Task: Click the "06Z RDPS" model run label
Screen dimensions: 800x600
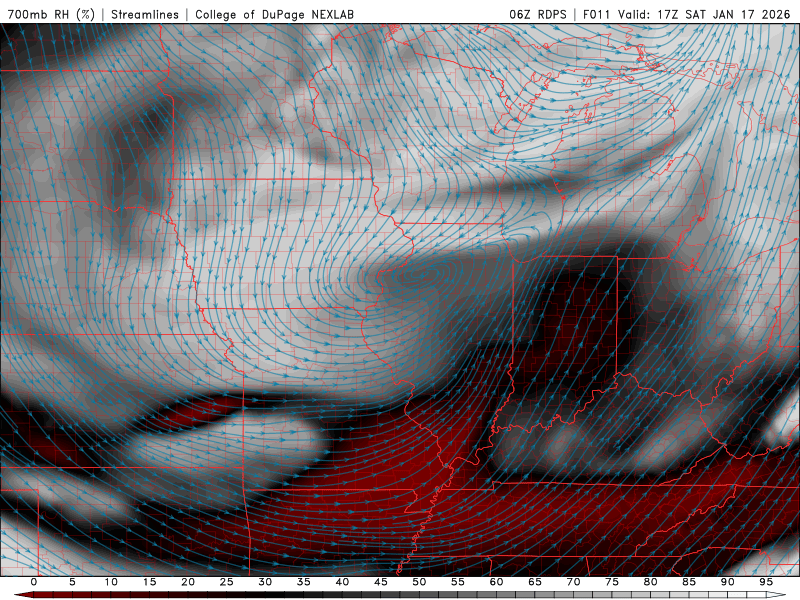Action: click(538, 14)
